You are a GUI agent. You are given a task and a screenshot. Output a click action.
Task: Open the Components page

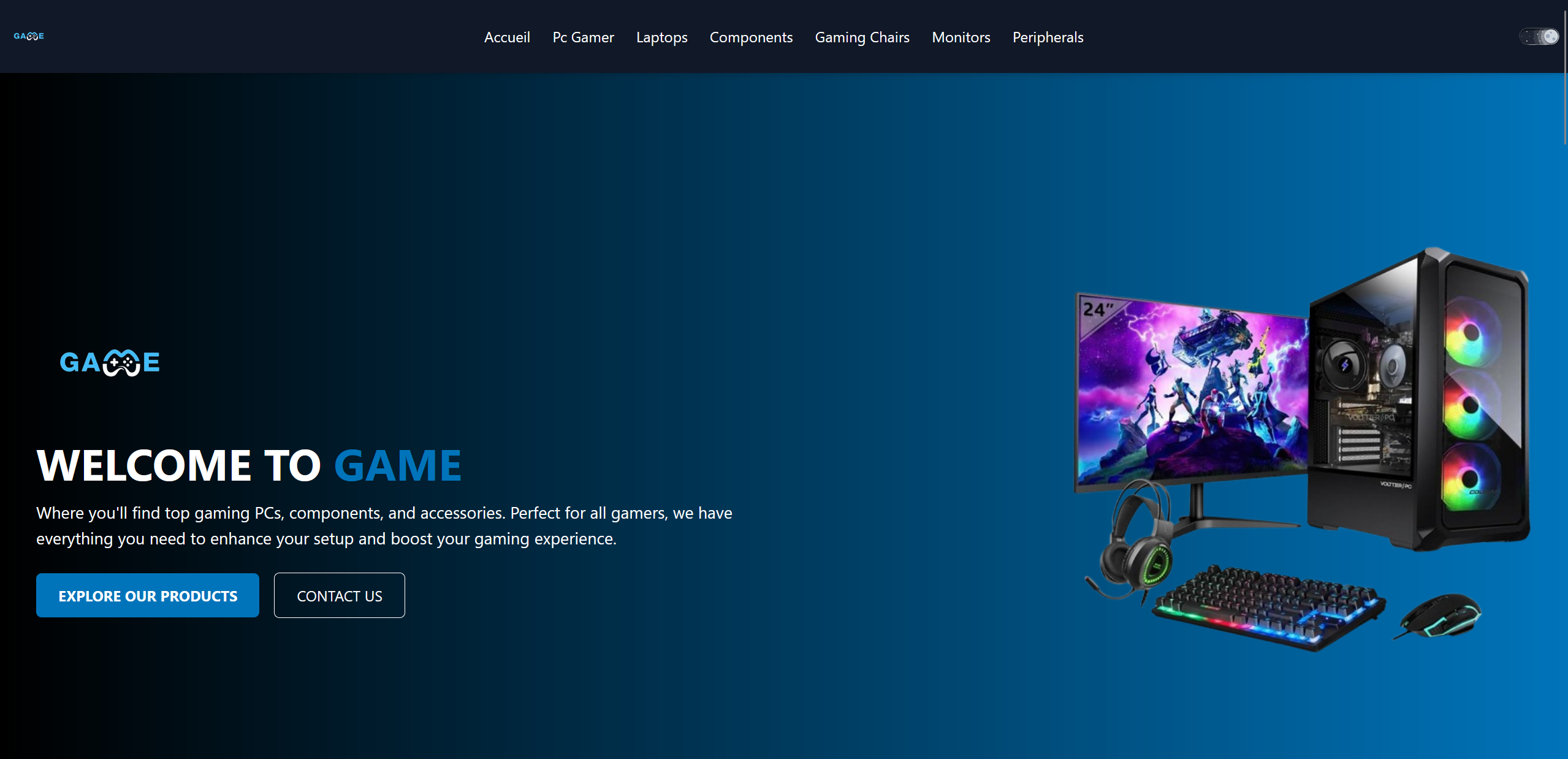click(751, 37)
